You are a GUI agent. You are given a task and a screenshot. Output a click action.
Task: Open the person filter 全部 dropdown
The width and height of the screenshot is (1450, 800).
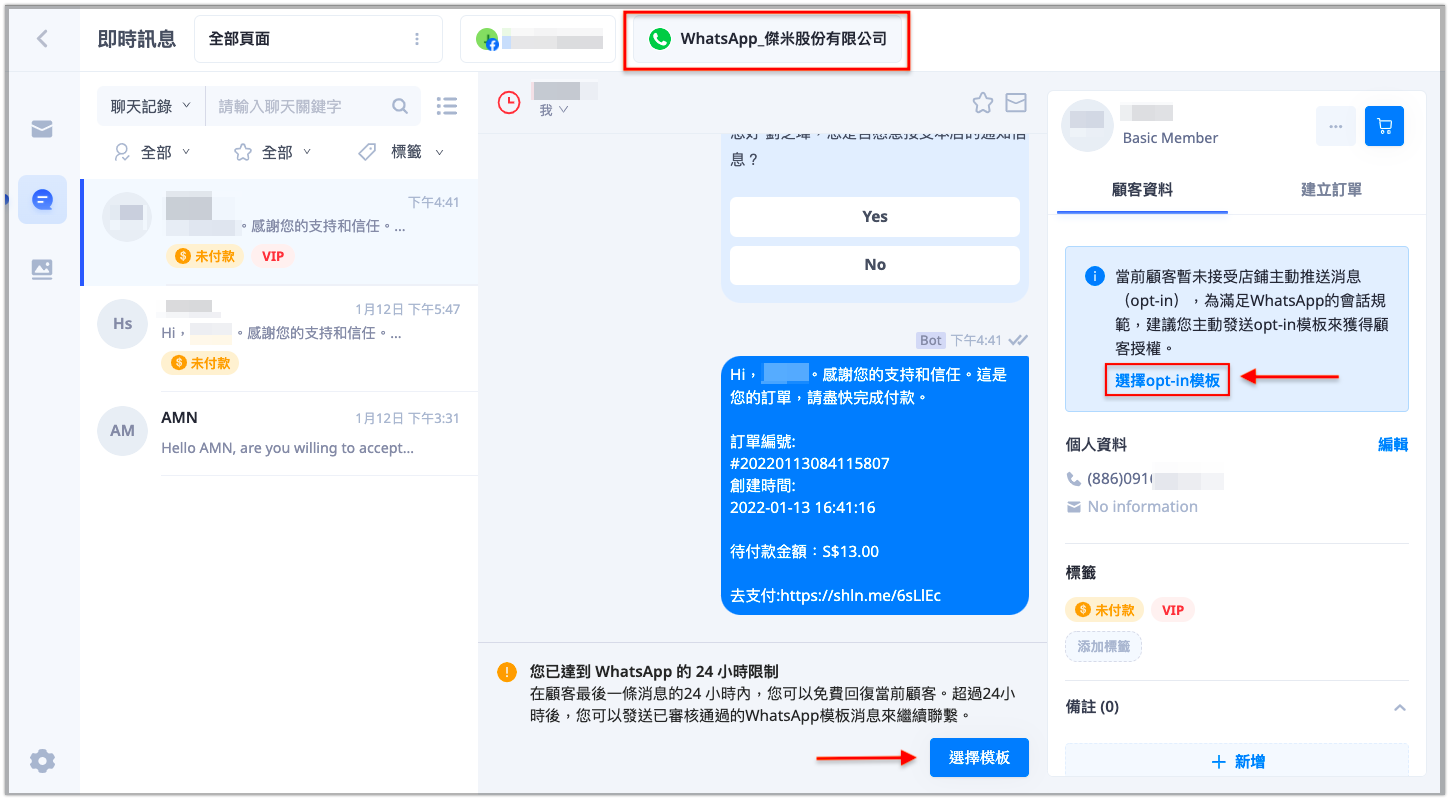[x=152, y=152]
